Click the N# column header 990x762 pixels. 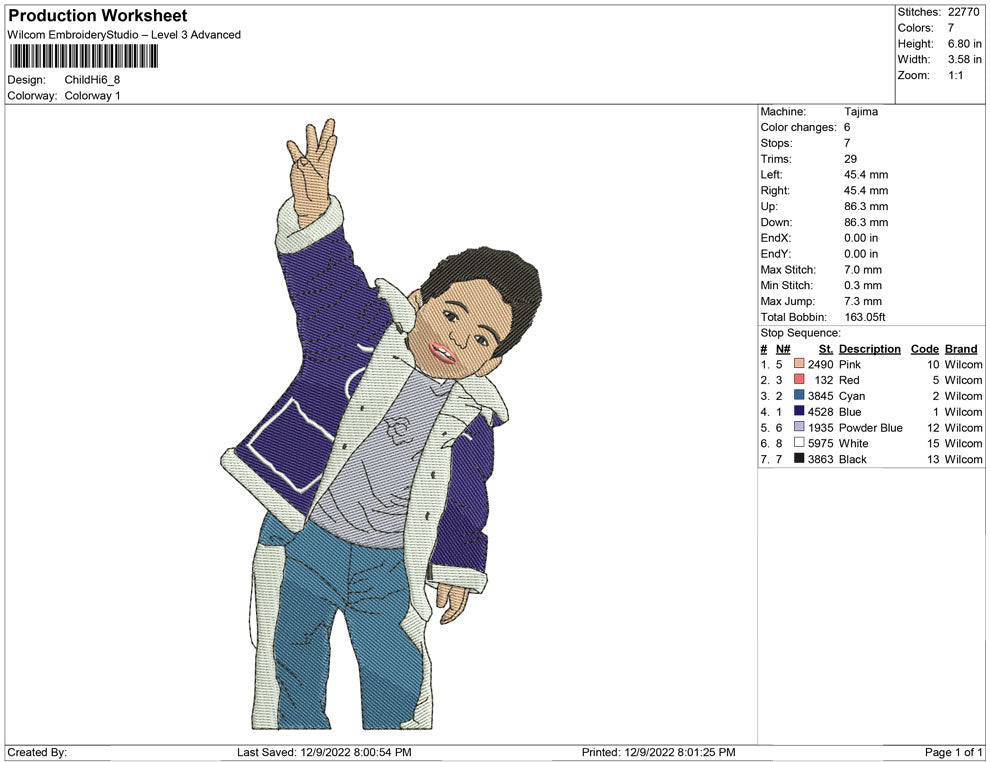(782, 349)
